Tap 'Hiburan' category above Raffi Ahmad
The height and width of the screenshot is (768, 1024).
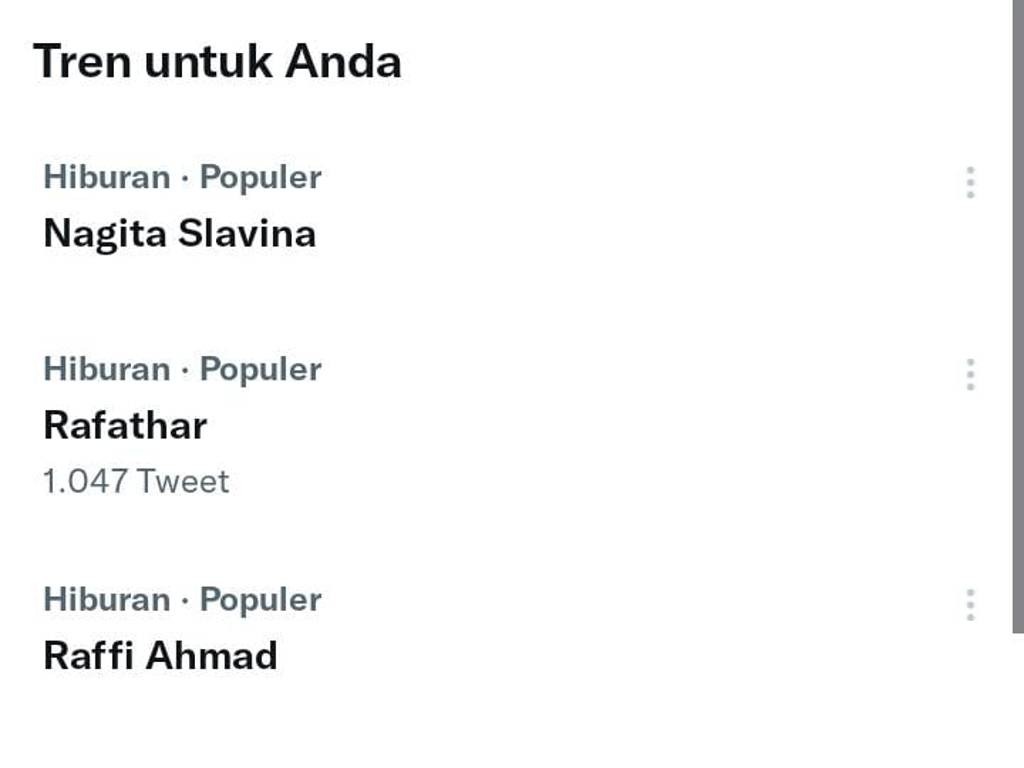pyautogui.click(x=107, y=600)
